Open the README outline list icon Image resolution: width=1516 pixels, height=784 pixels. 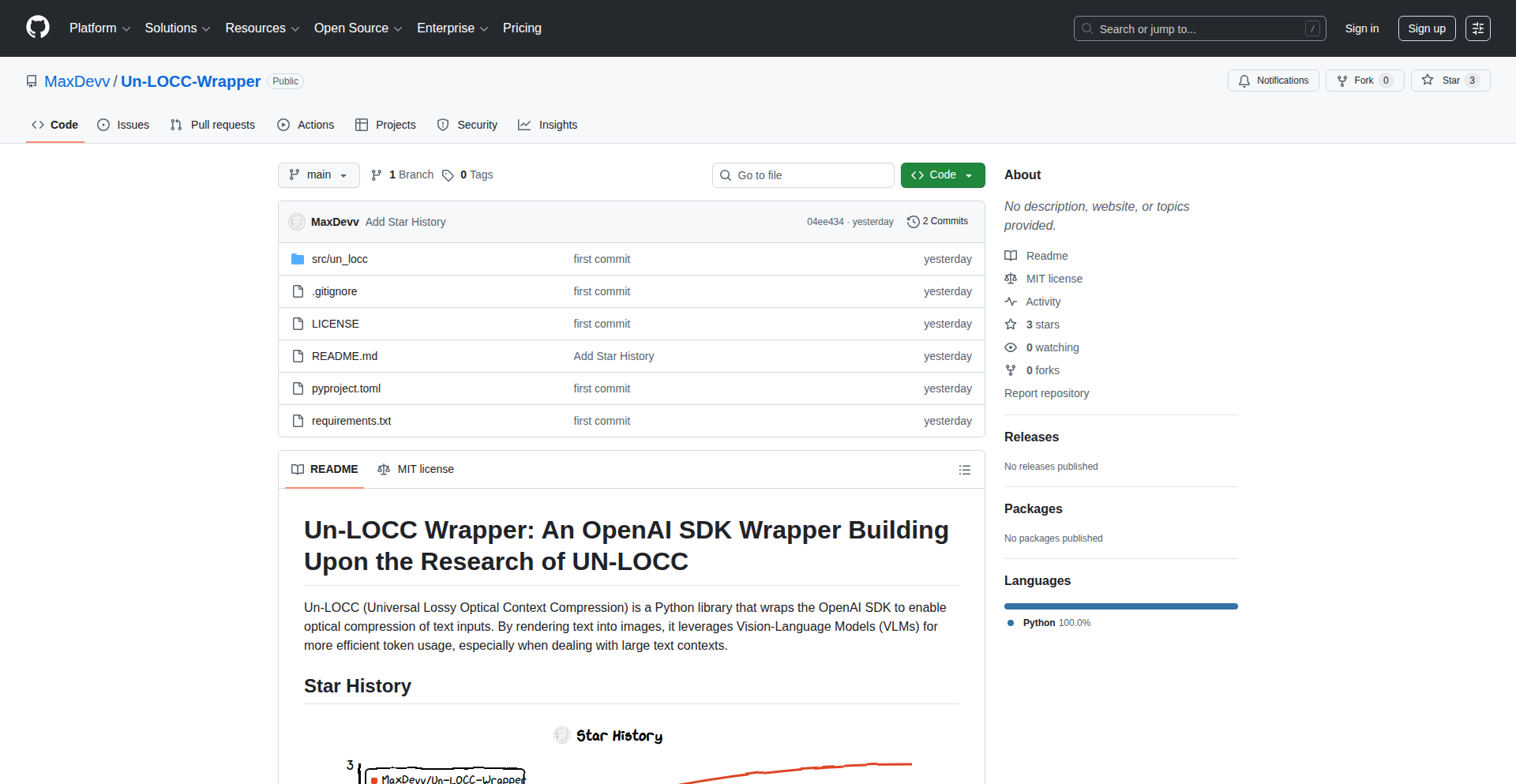pyautogui.click(x=964, y=470)
